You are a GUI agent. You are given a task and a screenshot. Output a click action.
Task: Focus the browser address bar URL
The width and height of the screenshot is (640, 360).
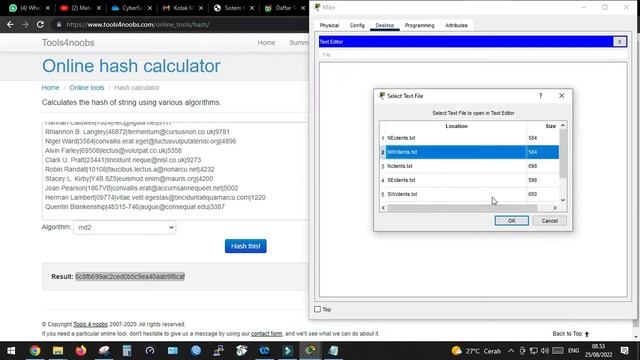click(x=138, y=24)
